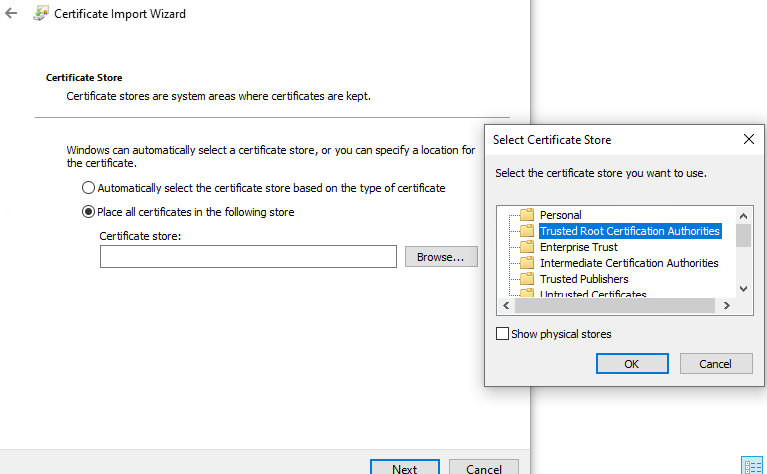Cancel the Select Certificate Store dialog
The height and width of the screenshot is (474, 767).
716,364
